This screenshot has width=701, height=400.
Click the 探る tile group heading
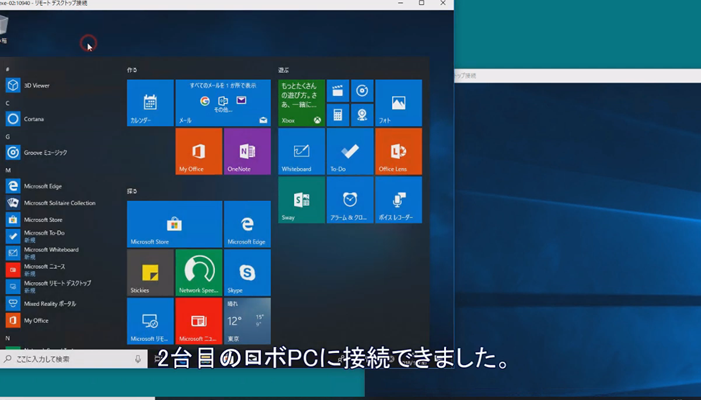132,191
